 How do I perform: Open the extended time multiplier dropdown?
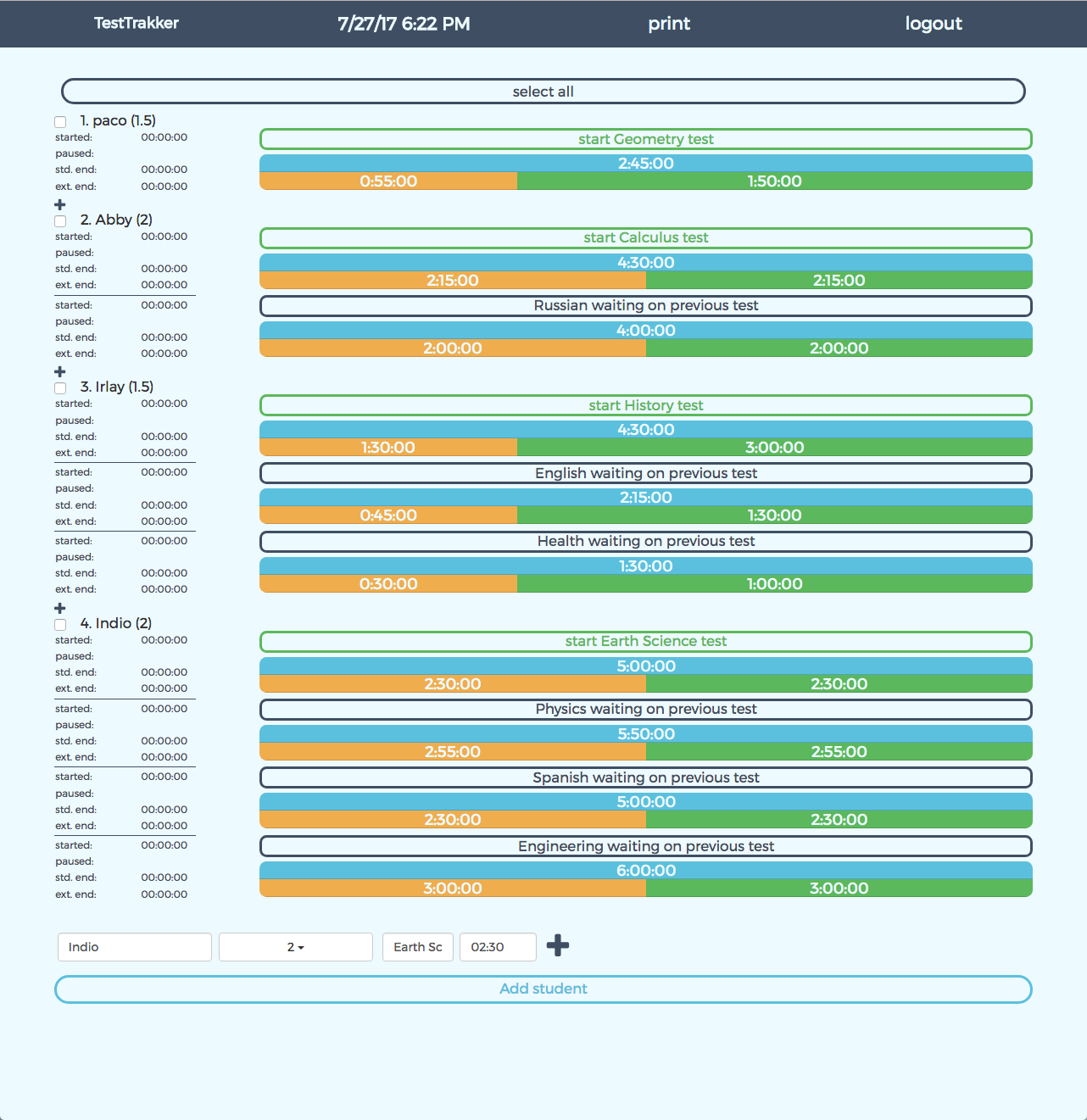(x=295, y=947)
